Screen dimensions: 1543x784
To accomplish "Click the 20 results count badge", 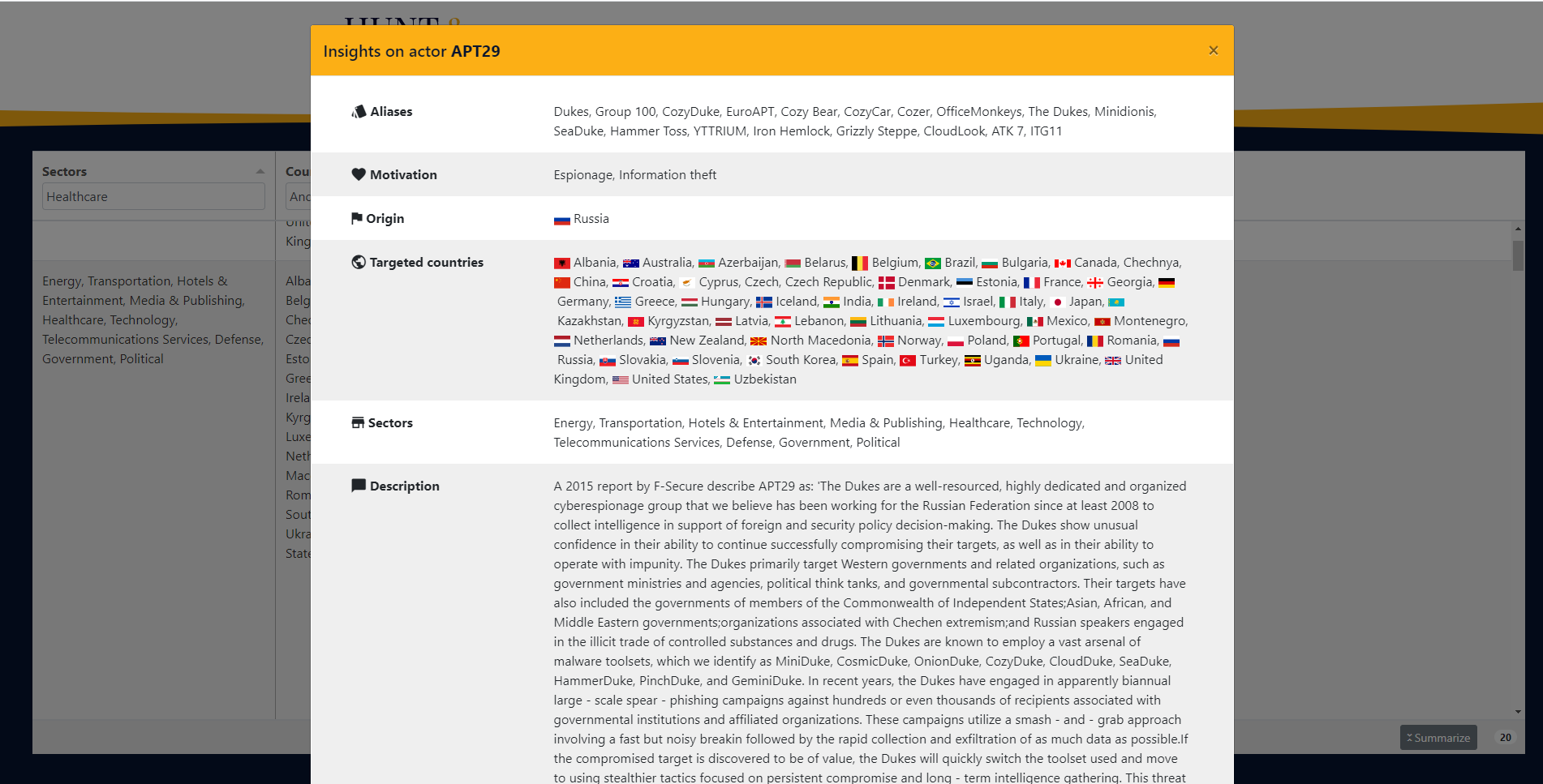I will [1506, 738].
